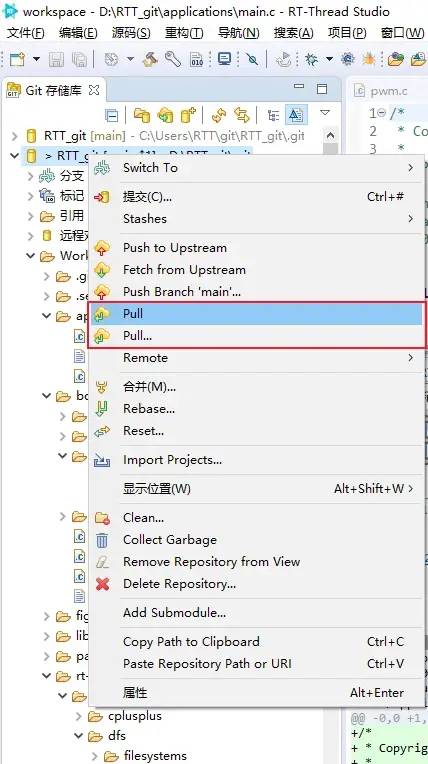Collapse the dfs folder
This screenshot has width=428, height=764.
[79, 736]
